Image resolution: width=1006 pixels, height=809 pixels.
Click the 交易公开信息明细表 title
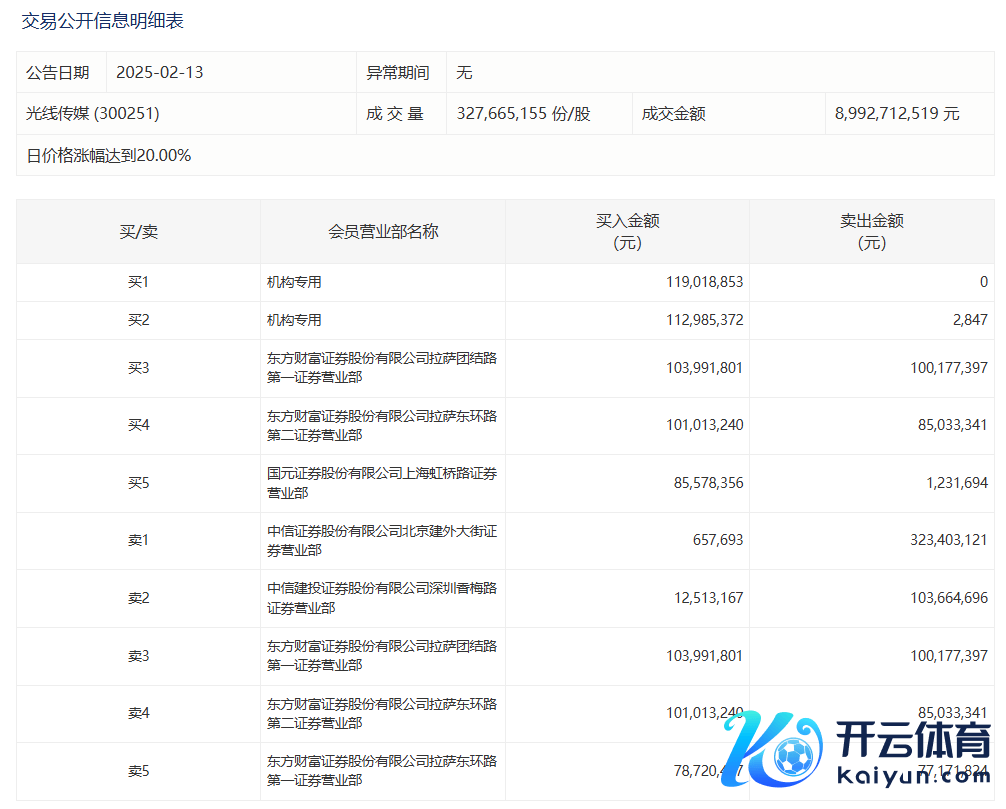[103, 21]
